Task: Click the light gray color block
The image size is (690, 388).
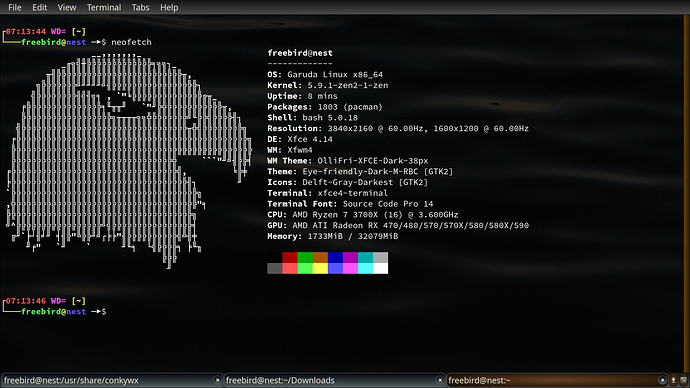Action: click(381, 257)
